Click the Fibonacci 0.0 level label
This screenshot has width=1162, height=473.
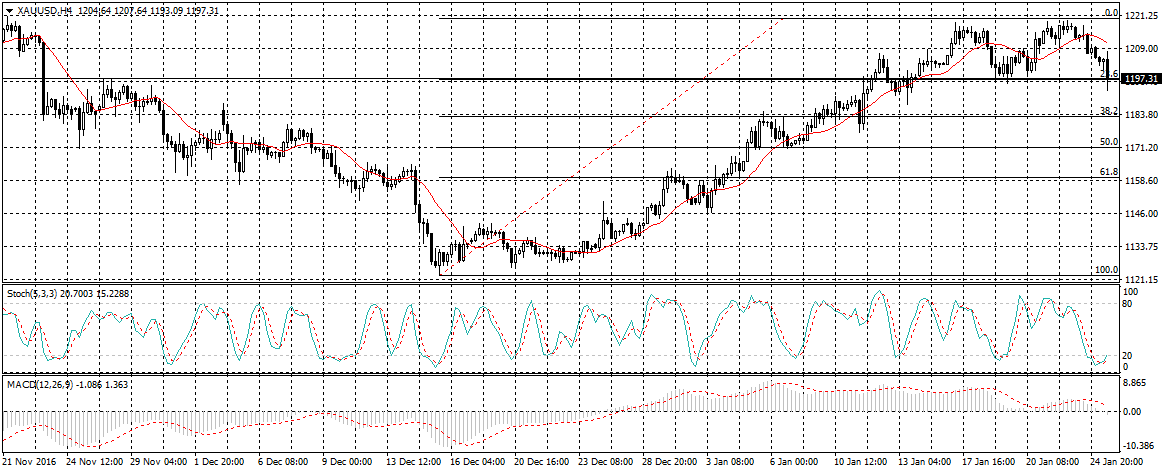(1110, 13)
